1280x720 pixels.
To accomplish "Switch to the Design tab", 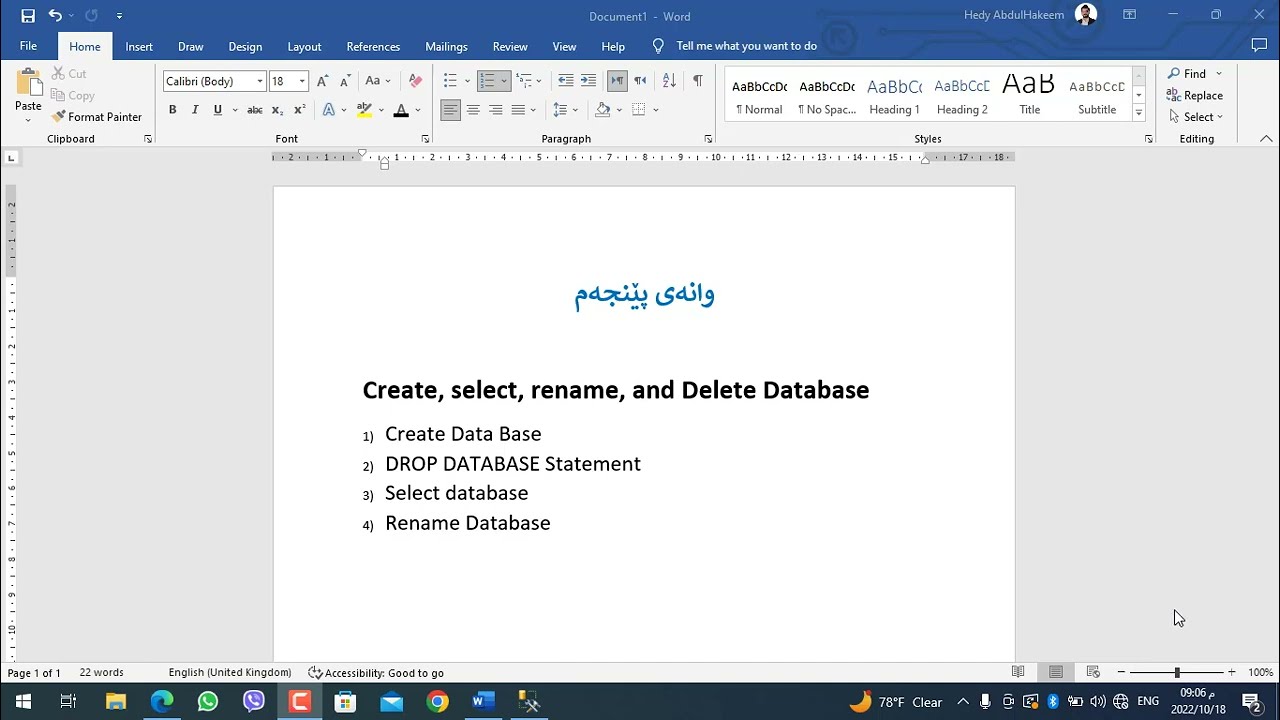I will pyautogui.click(x=245, y=46).
